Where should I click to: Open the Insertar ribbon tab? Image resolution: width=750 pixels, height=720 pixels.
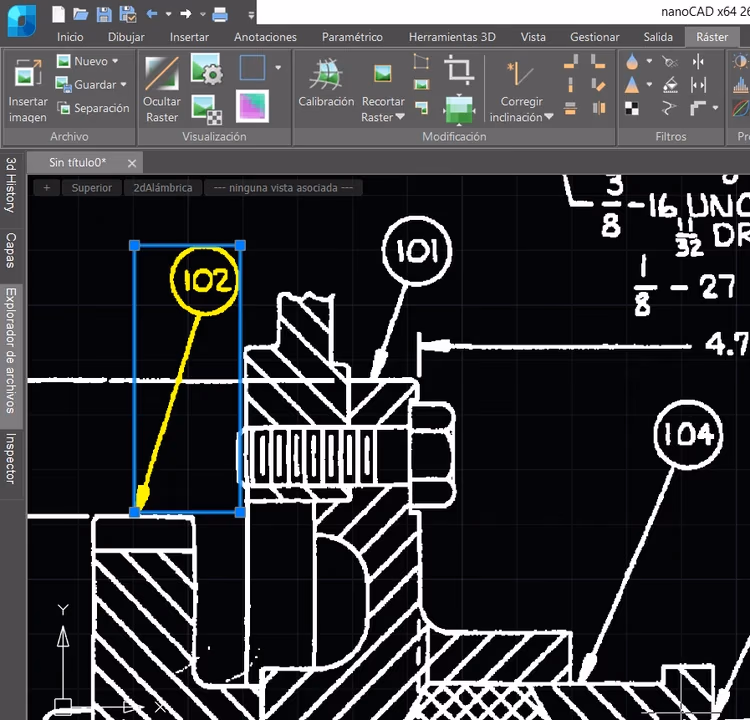(189, 37)
